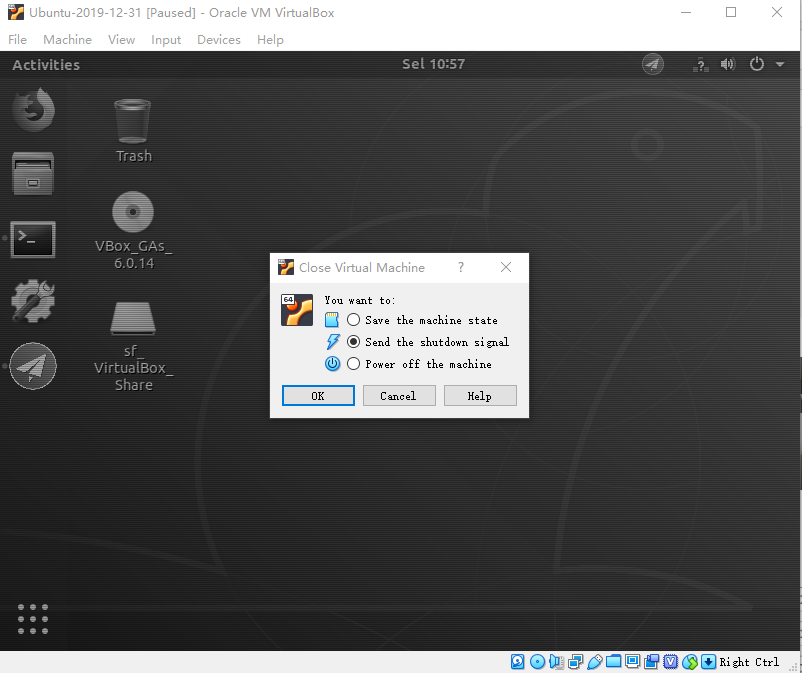
Task: Open Files manager in the dock
Action: click(x=33, y=173)
